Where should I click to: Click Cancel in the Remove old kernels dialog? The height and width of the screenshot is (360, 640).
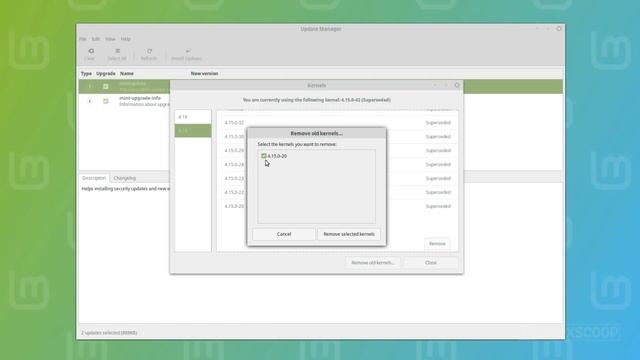click(x=284, y=234)
